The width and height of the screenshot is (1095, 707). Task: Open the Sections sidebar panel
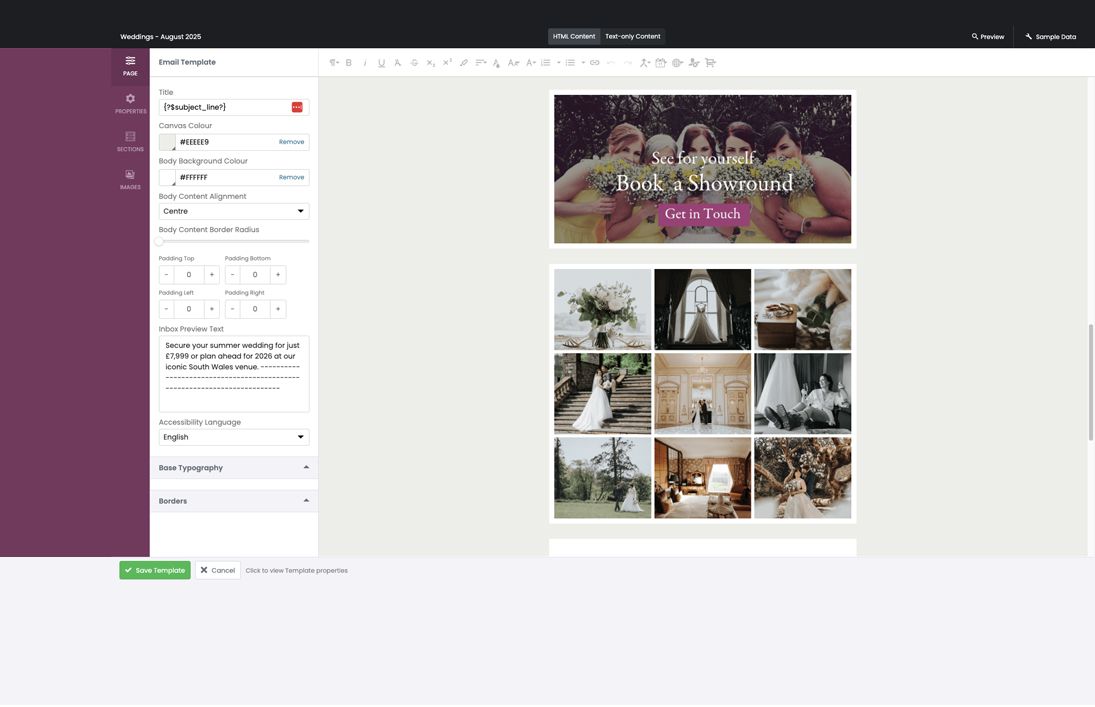[x=130, y=141]
